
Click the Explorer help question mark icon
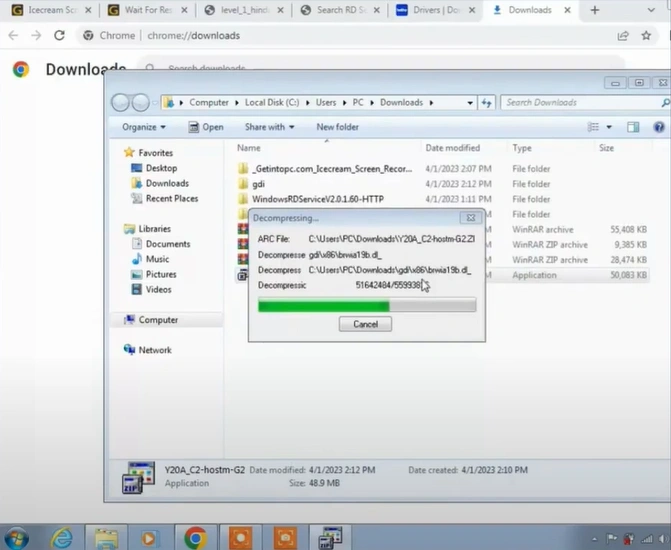659,127
